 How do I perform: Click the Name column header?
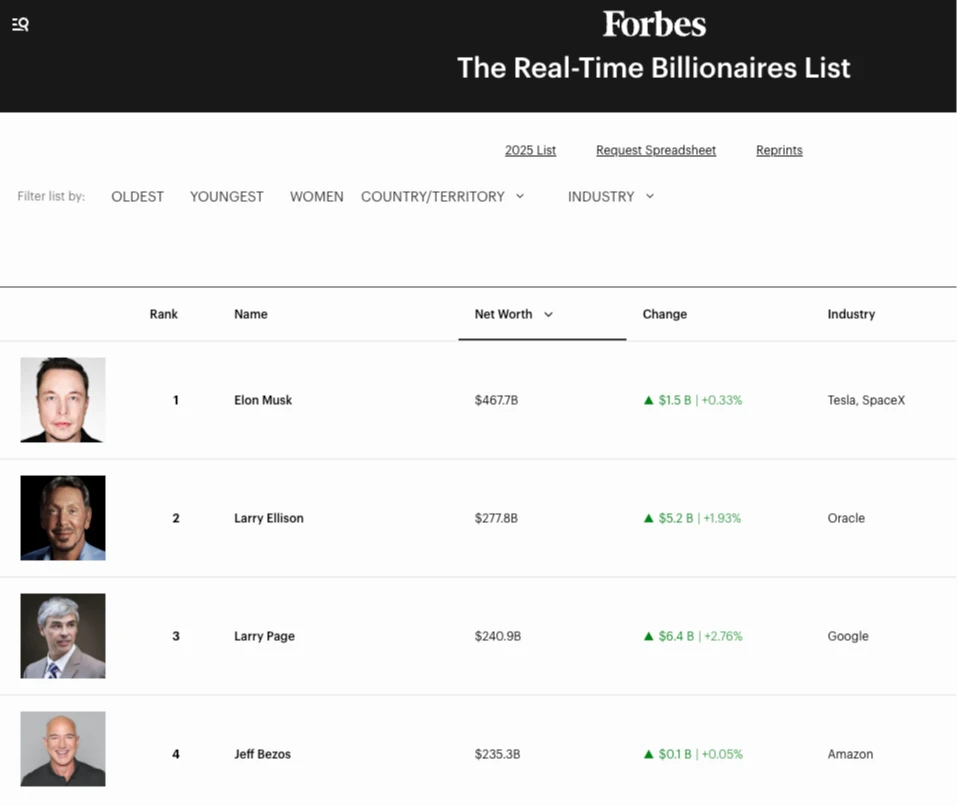(x=251, y=314)
